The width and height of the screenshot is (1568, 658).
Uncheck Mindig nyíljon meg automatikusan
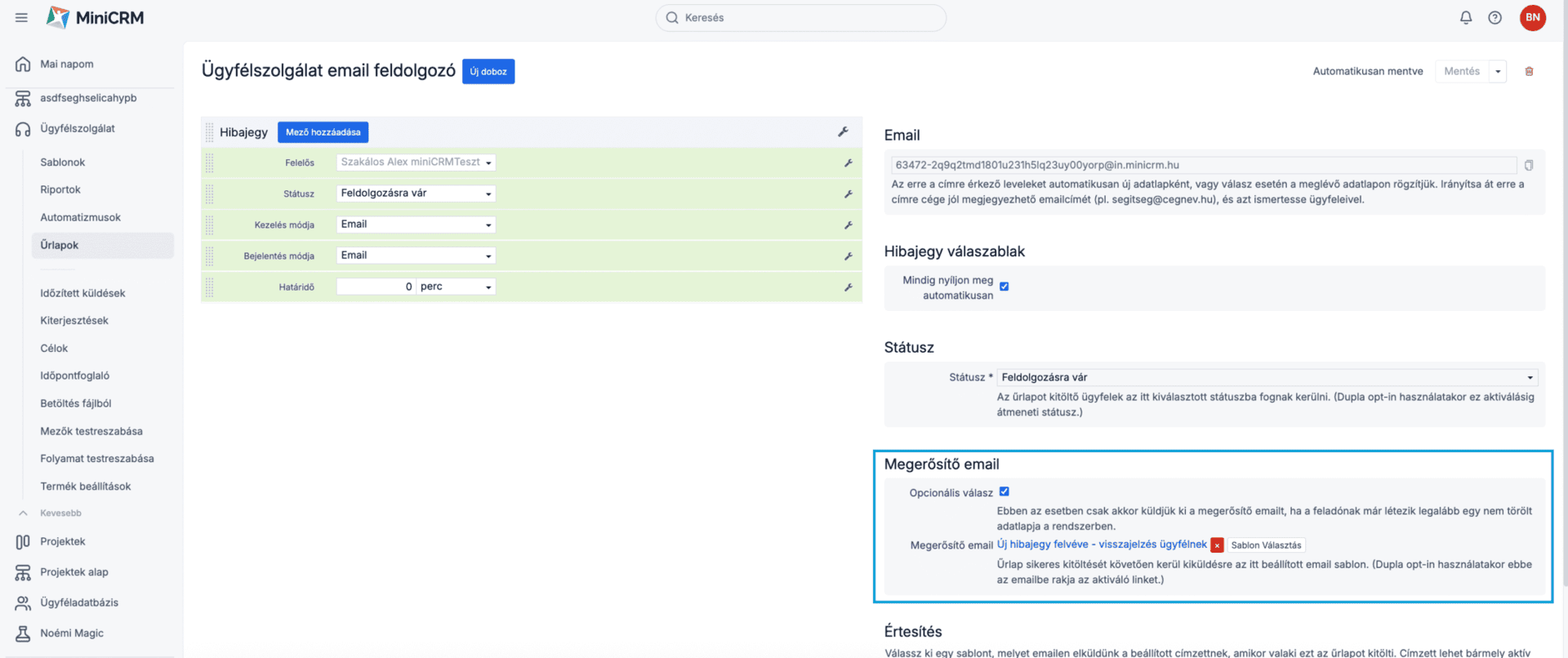tap(1004, 287)
